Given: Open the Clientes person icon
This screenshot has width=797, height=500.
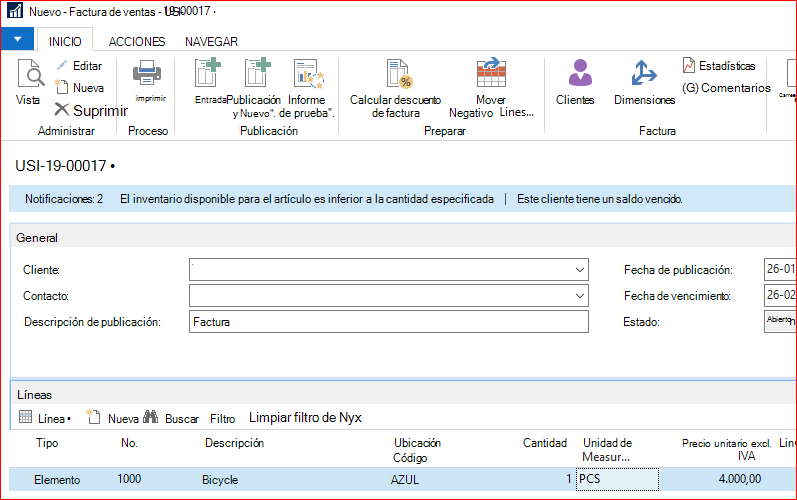Looking at the screenshot, I should tap(579, 72).
